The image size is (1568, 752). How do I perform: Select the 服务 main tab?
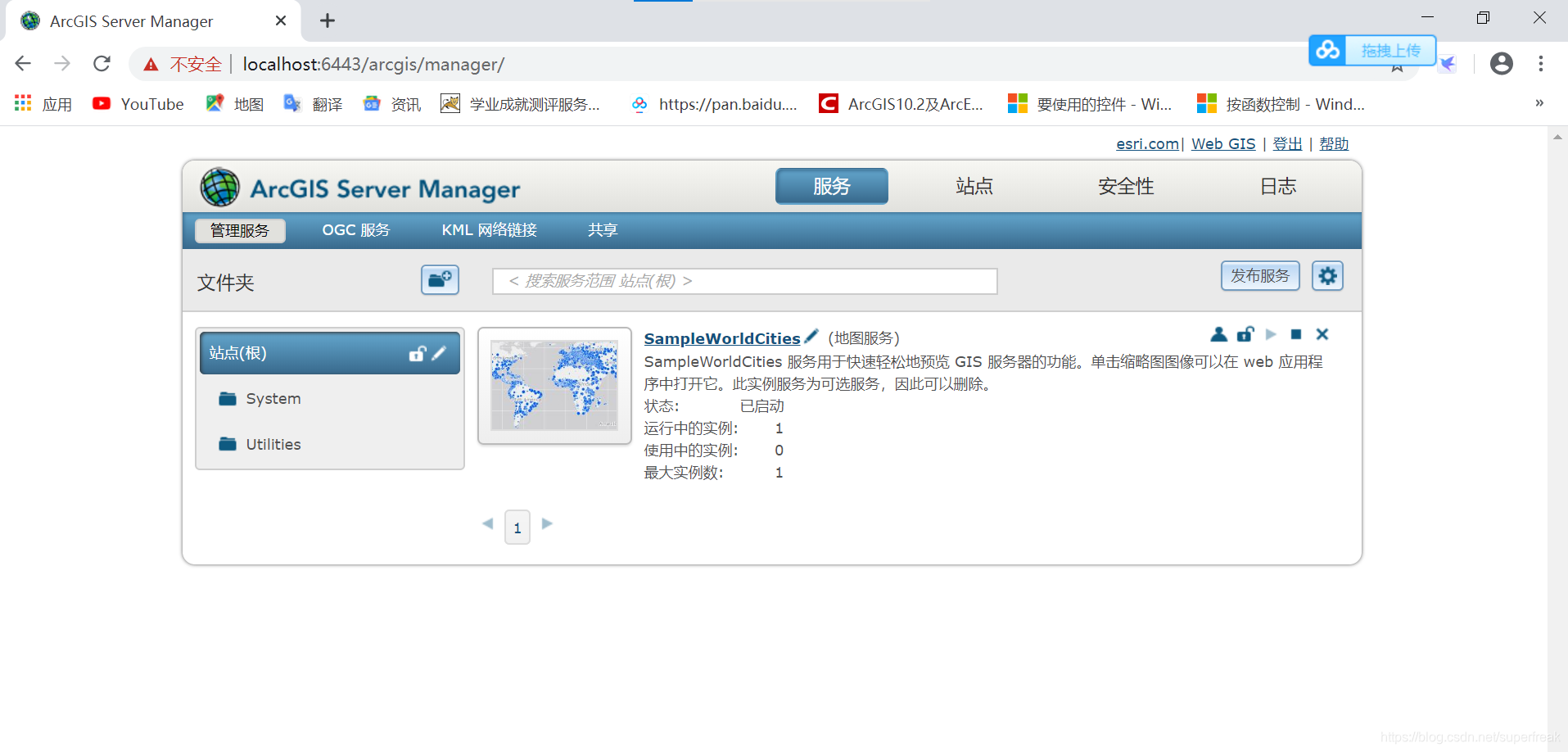(831, 186)
